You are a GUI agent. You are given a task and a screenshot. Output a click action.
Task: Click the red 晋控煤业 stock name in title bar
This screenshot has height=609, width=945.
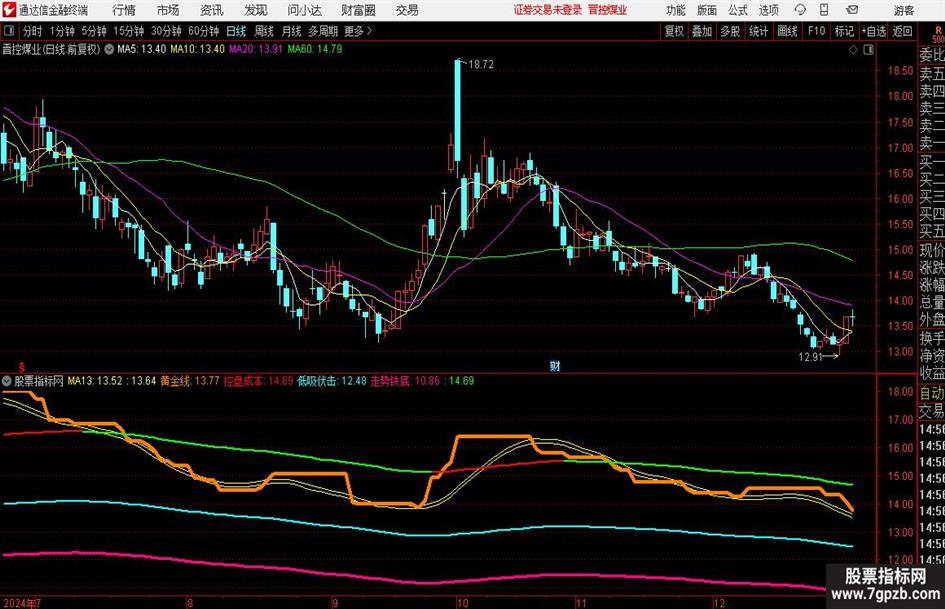(608, 10)
